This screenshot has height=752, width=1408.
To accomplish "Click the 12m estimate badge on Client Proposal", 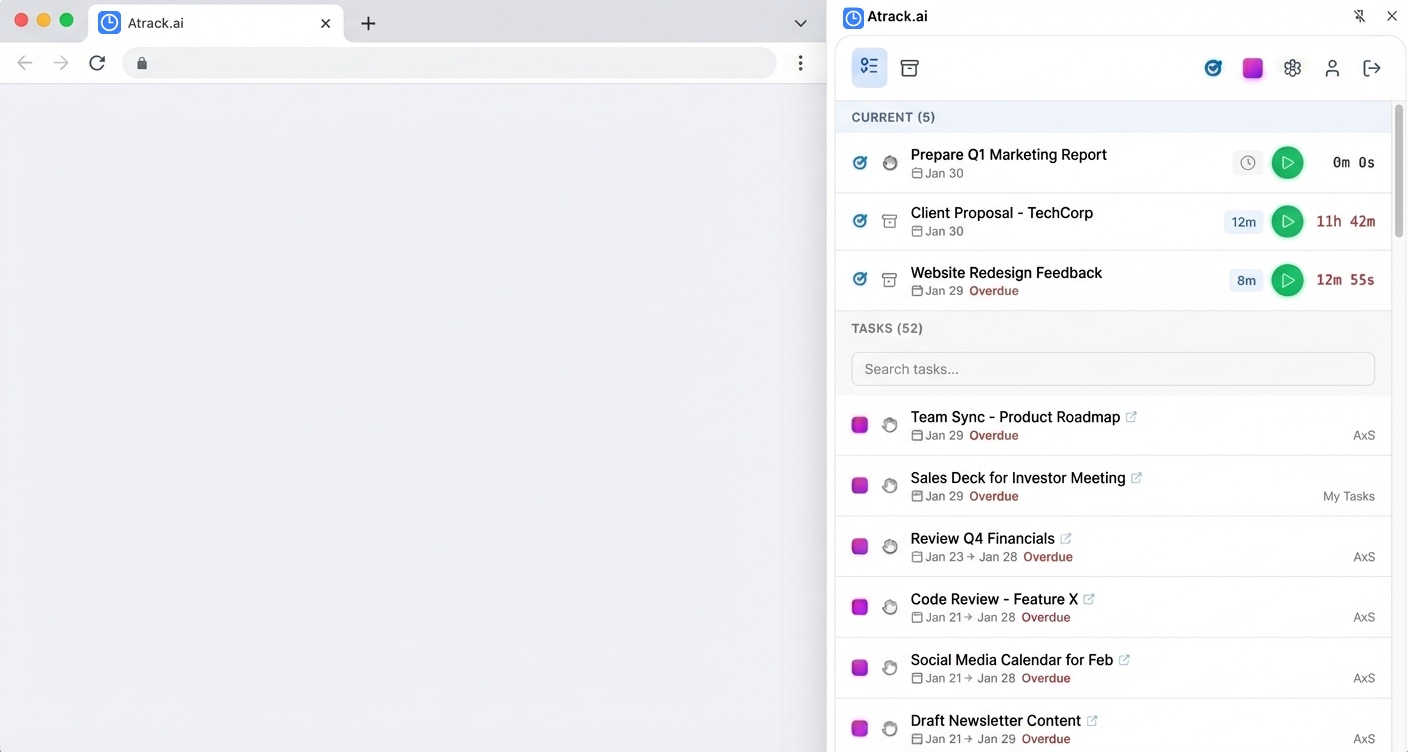I will (1243, 222).
